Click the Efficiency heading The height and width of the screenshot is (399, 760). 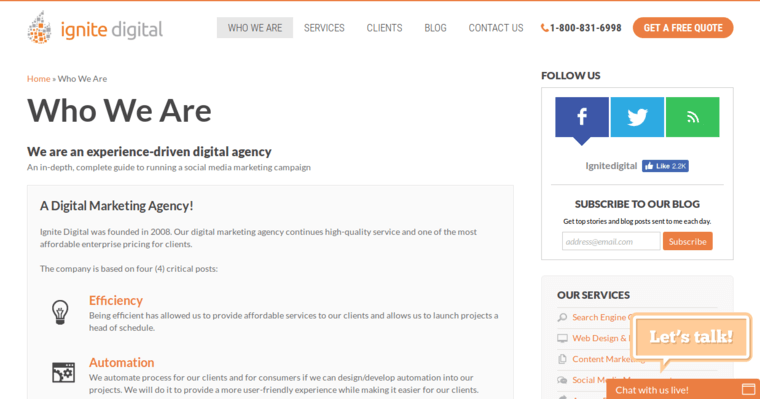116,301
